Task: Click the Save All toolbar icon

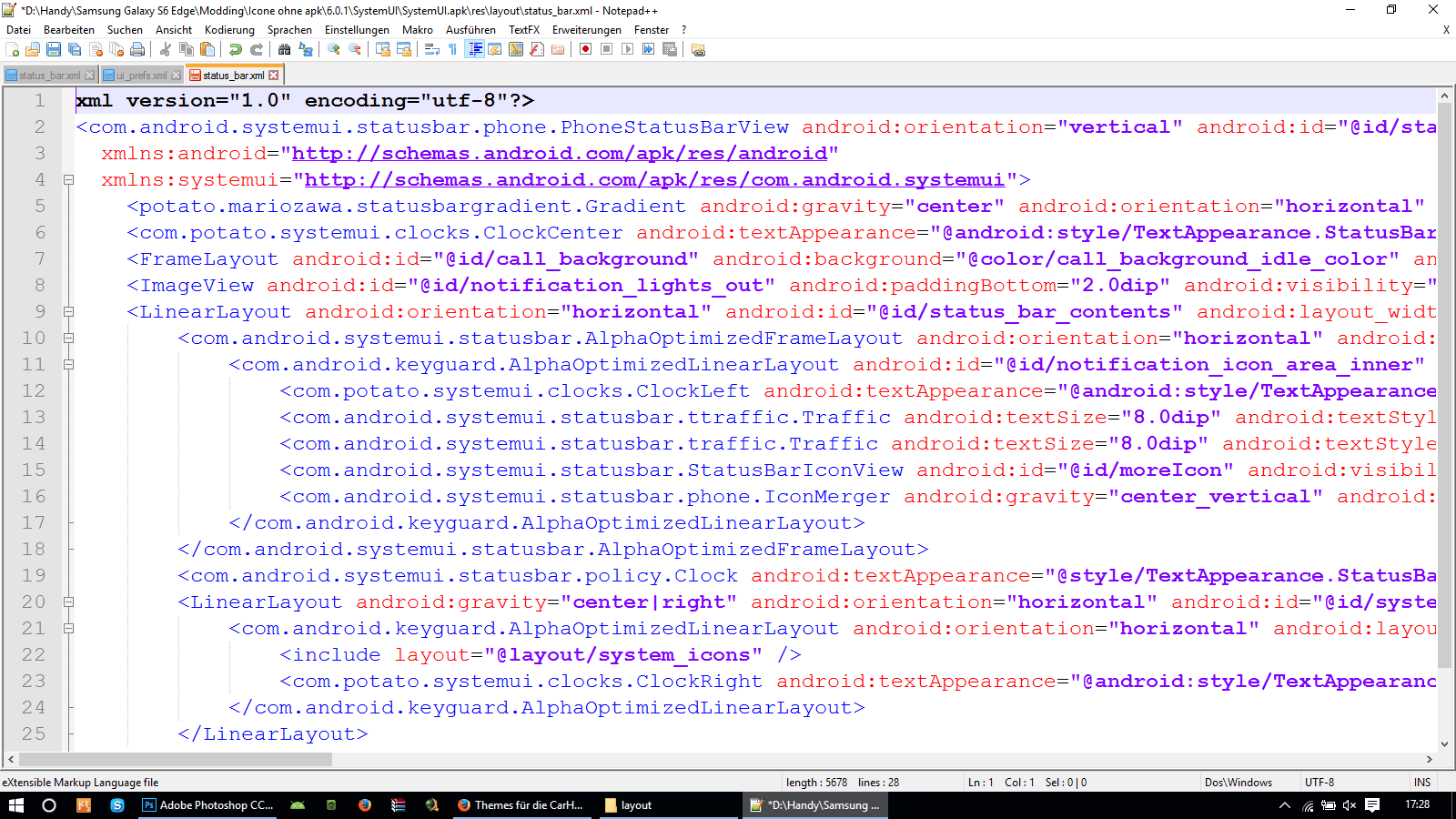Action: pyautogui.click(x=75, y=49)
